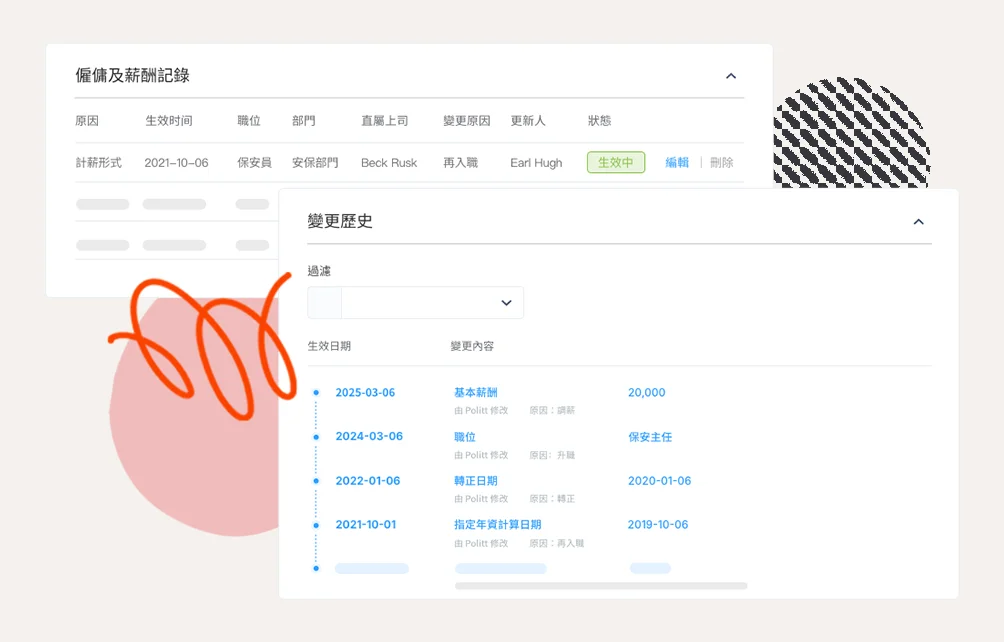Click the 生效中 status badge
This screenshot has width=1004, height=642.
[x=615, y=163]
